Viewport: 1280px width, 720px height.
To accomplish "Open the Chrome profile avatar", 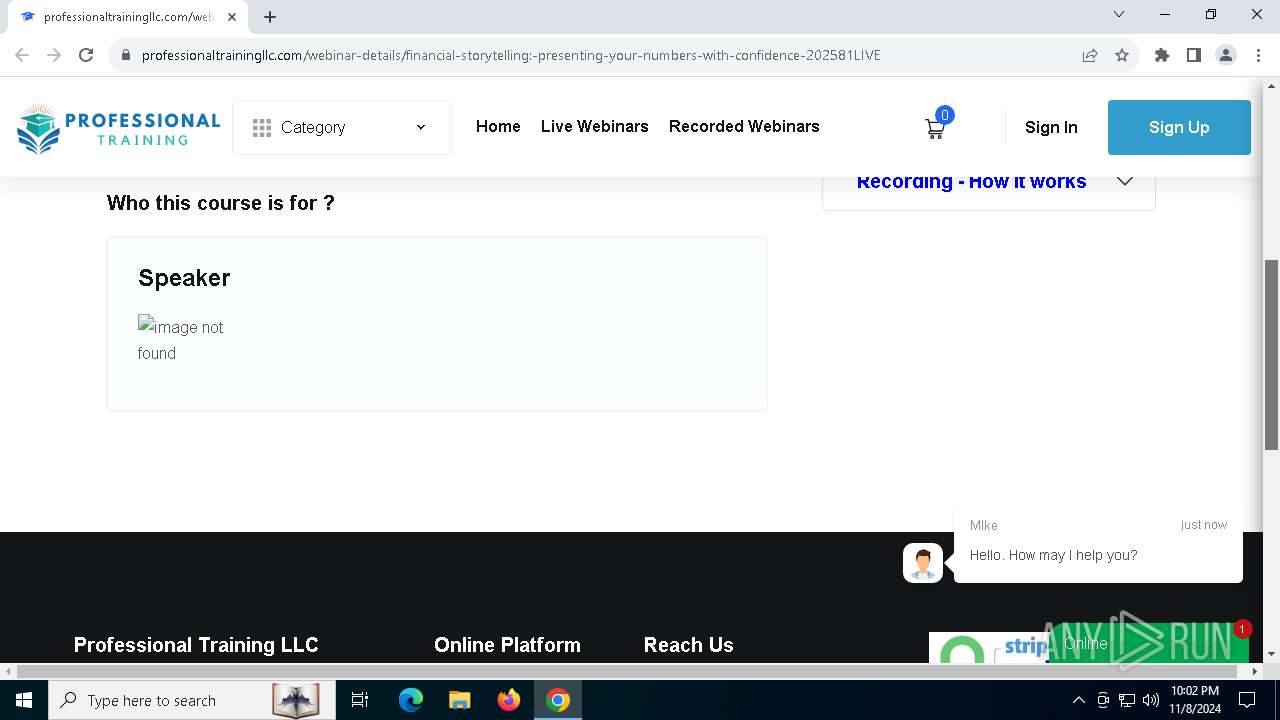I will (1226, 55).
